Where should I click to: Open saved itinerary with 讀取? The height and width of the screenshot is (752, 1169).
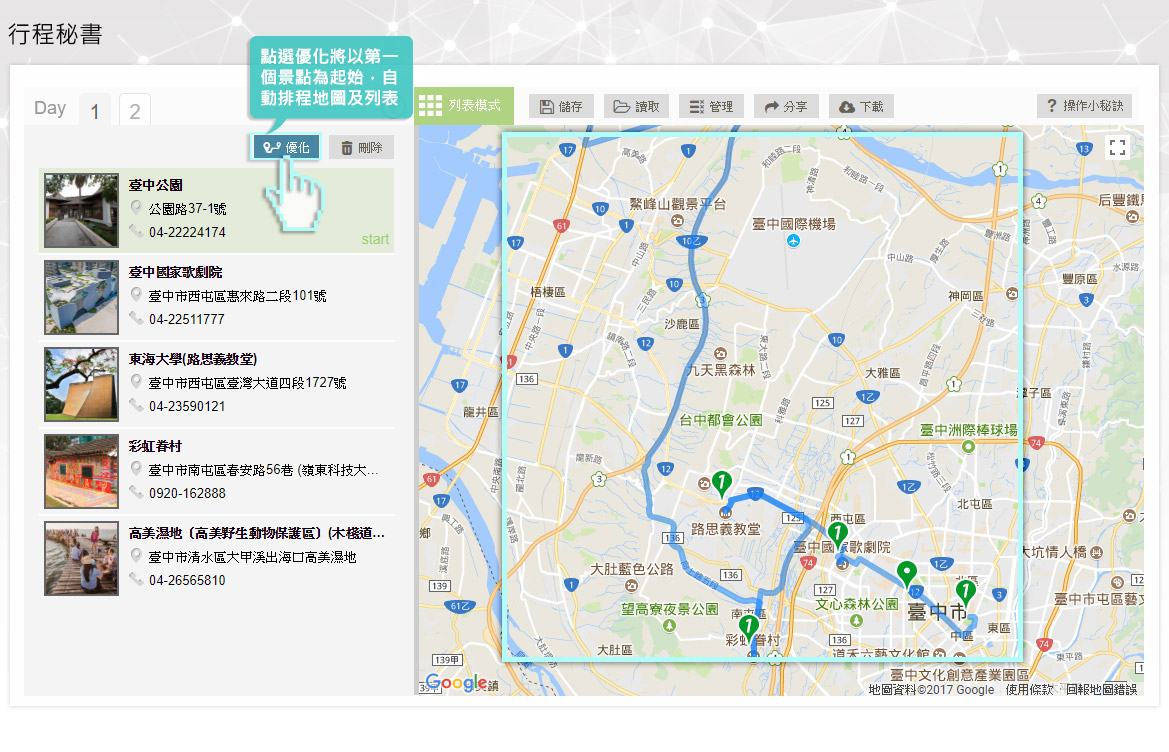[637, 107]
